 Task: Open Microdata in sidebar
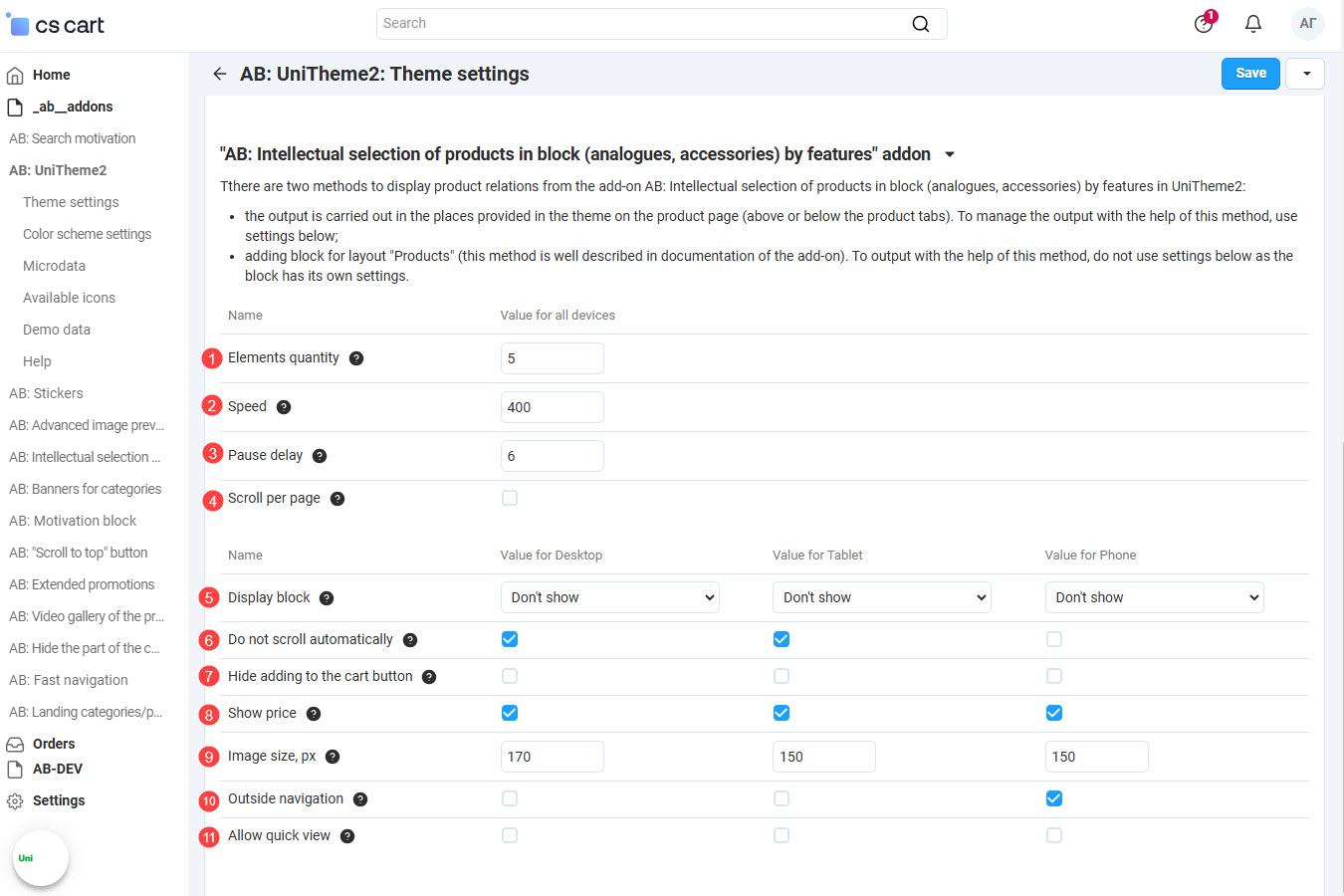click(54, 266)
